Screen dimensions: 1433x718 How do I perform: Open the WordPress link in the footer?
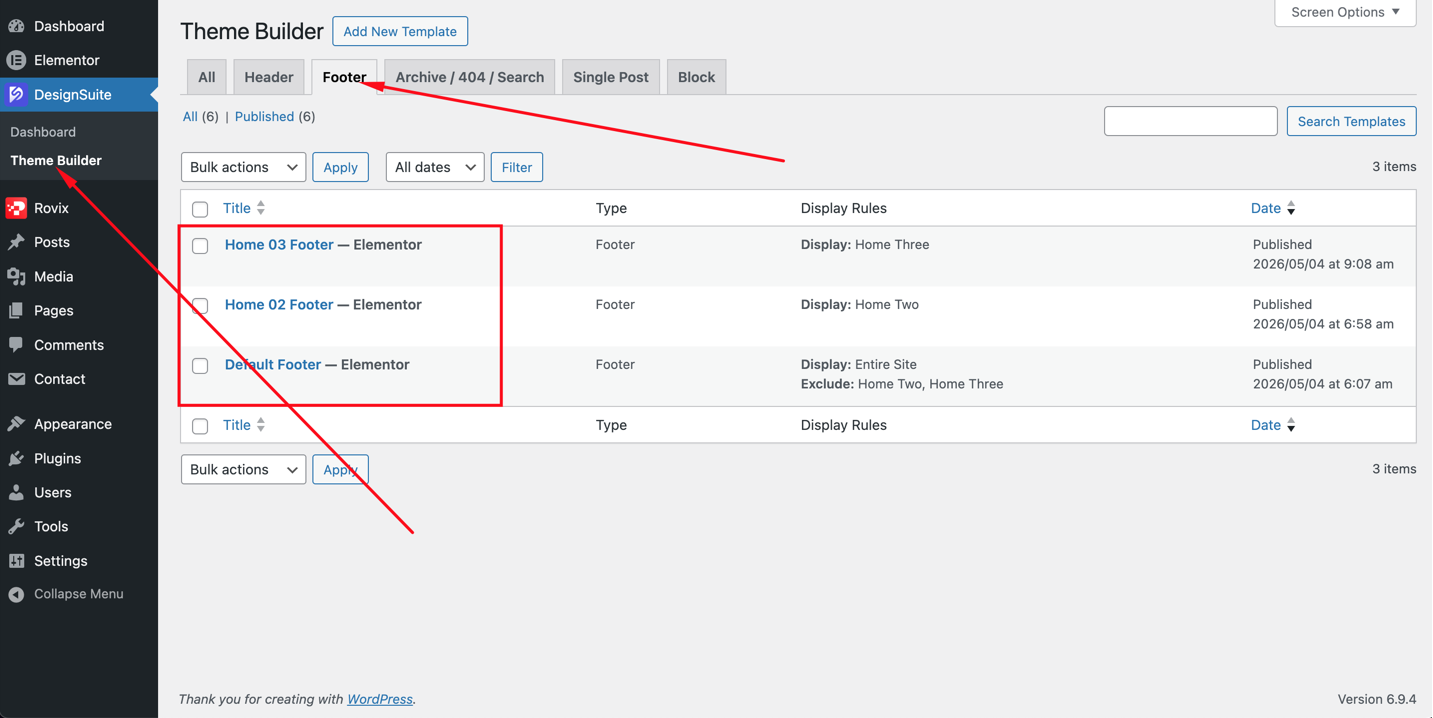[x=380, y=699]
